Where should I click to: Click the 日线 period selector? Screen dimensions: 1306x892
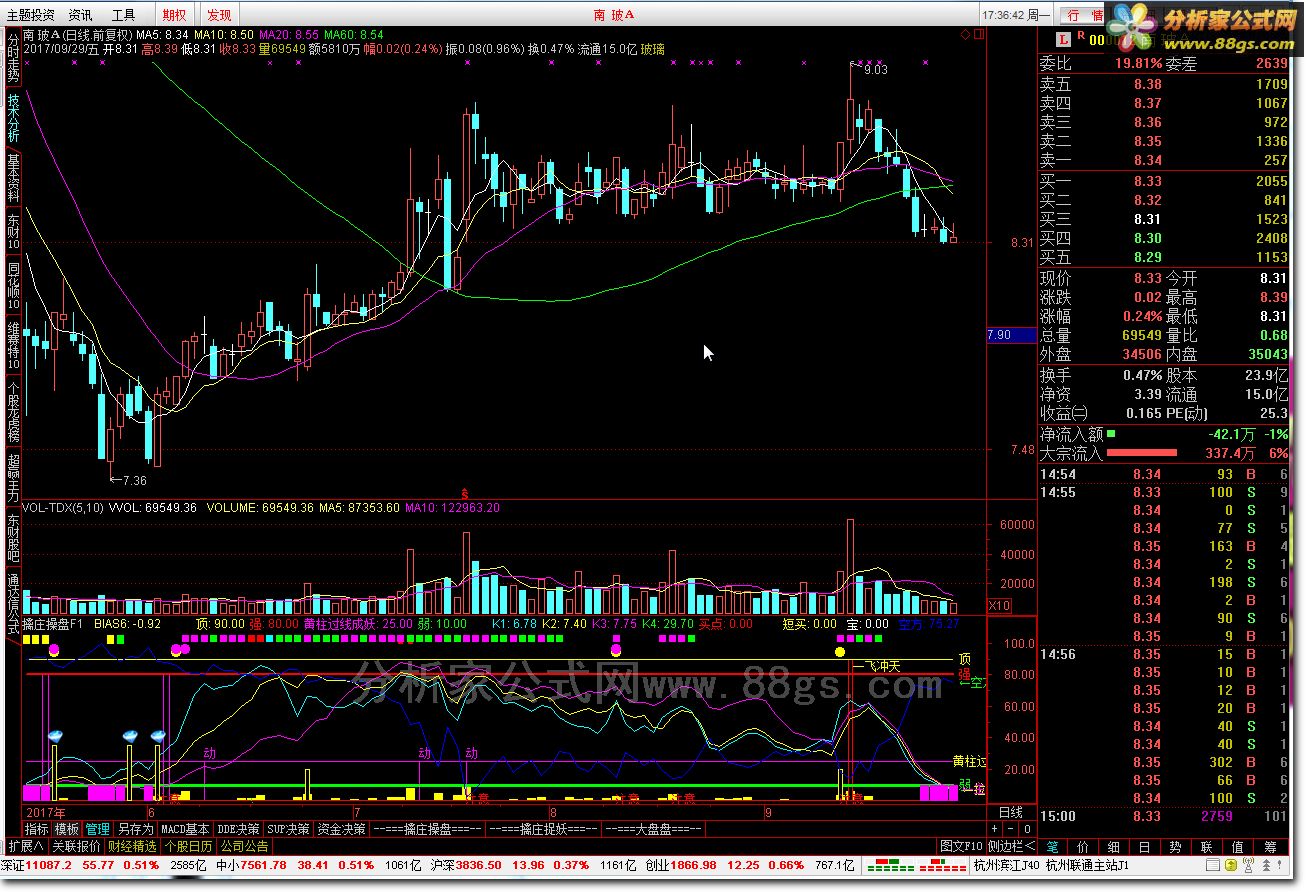click(x=1011, y=813)
